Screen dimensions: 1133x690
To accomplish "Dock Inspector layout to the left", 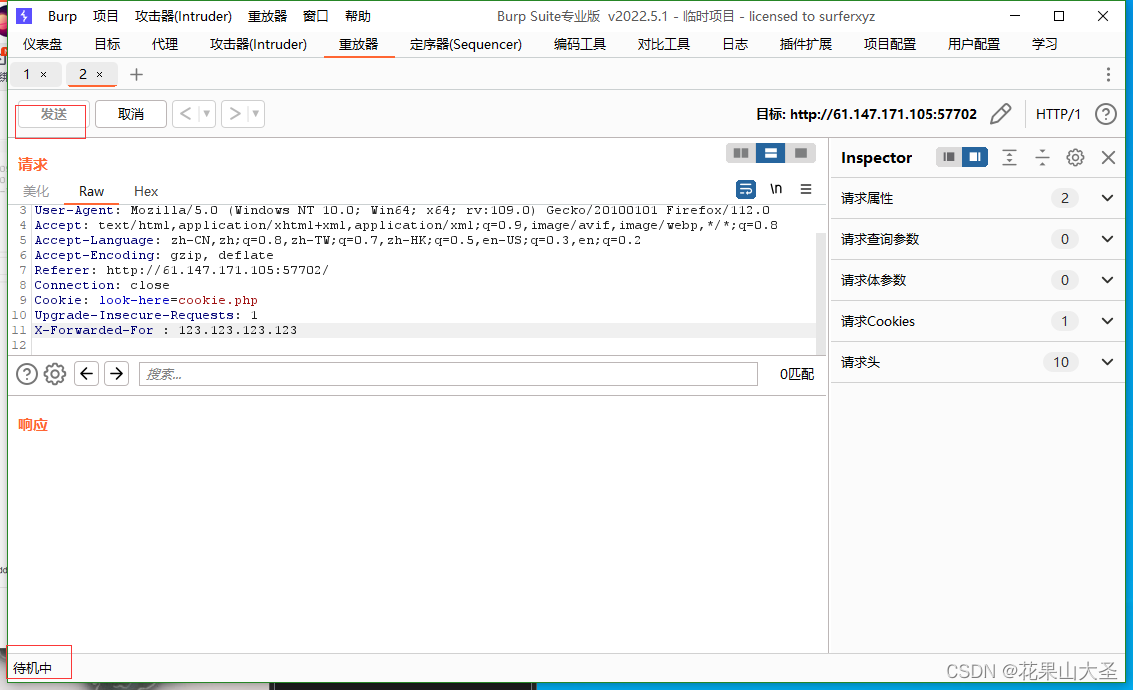I will point(949,157).
